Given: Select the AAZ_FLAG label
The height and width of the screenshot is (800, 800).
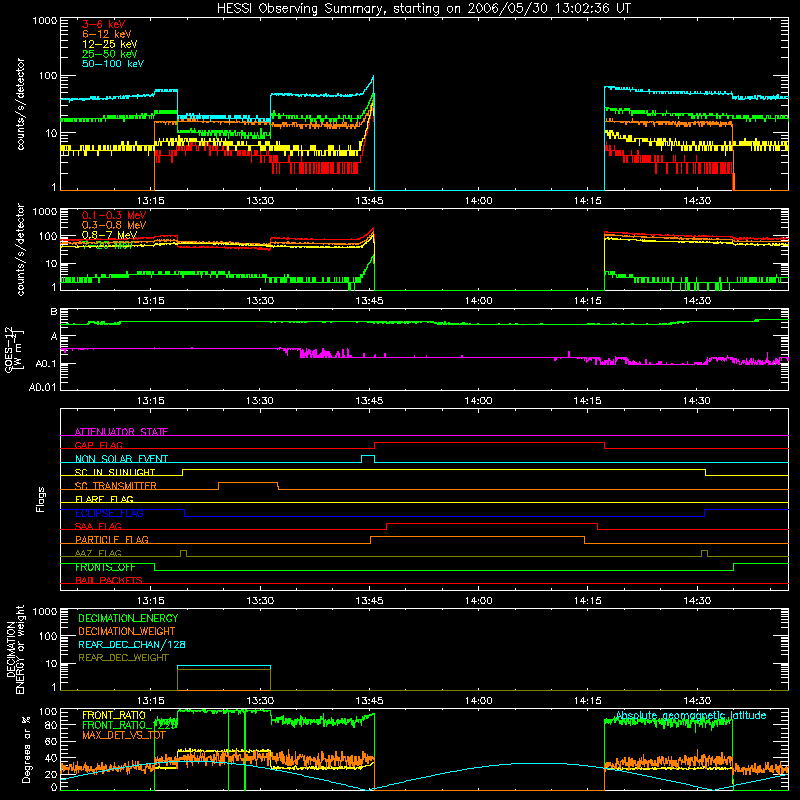Looking at the screenshot, I should (98, 554).
